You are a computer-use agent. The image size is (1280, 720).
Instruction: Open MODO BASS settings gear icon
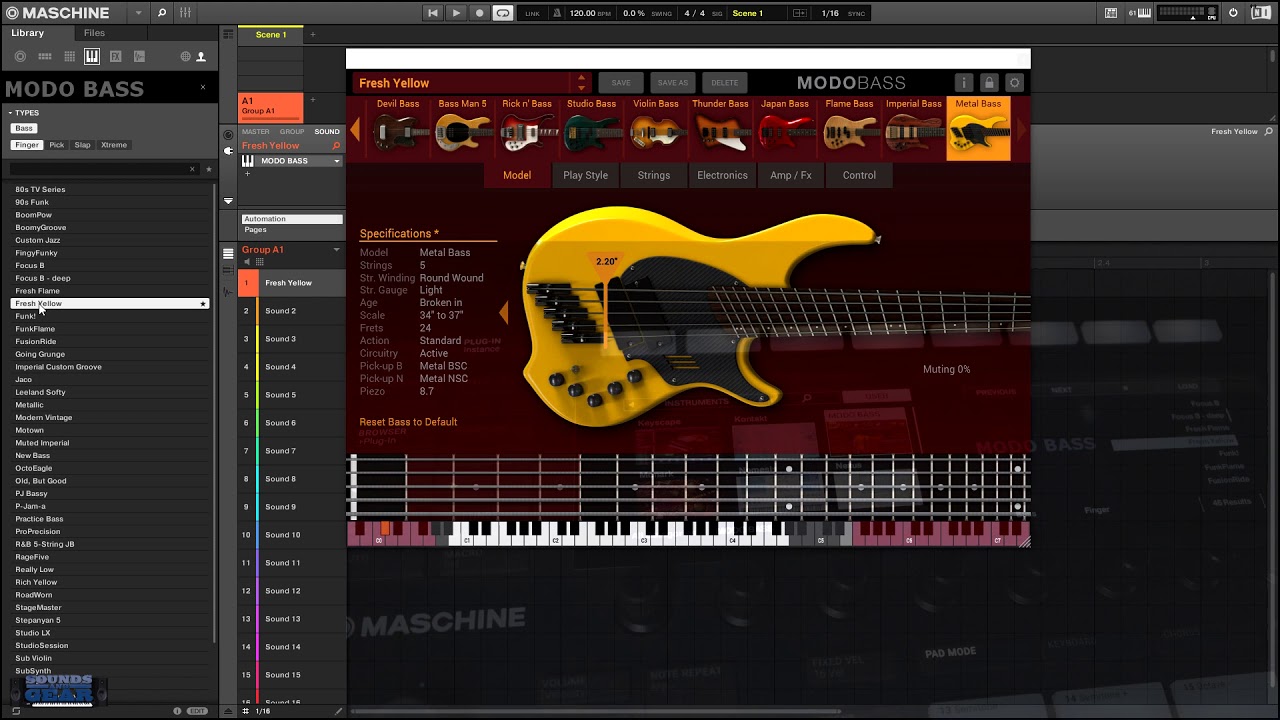tap(1014, 83)
